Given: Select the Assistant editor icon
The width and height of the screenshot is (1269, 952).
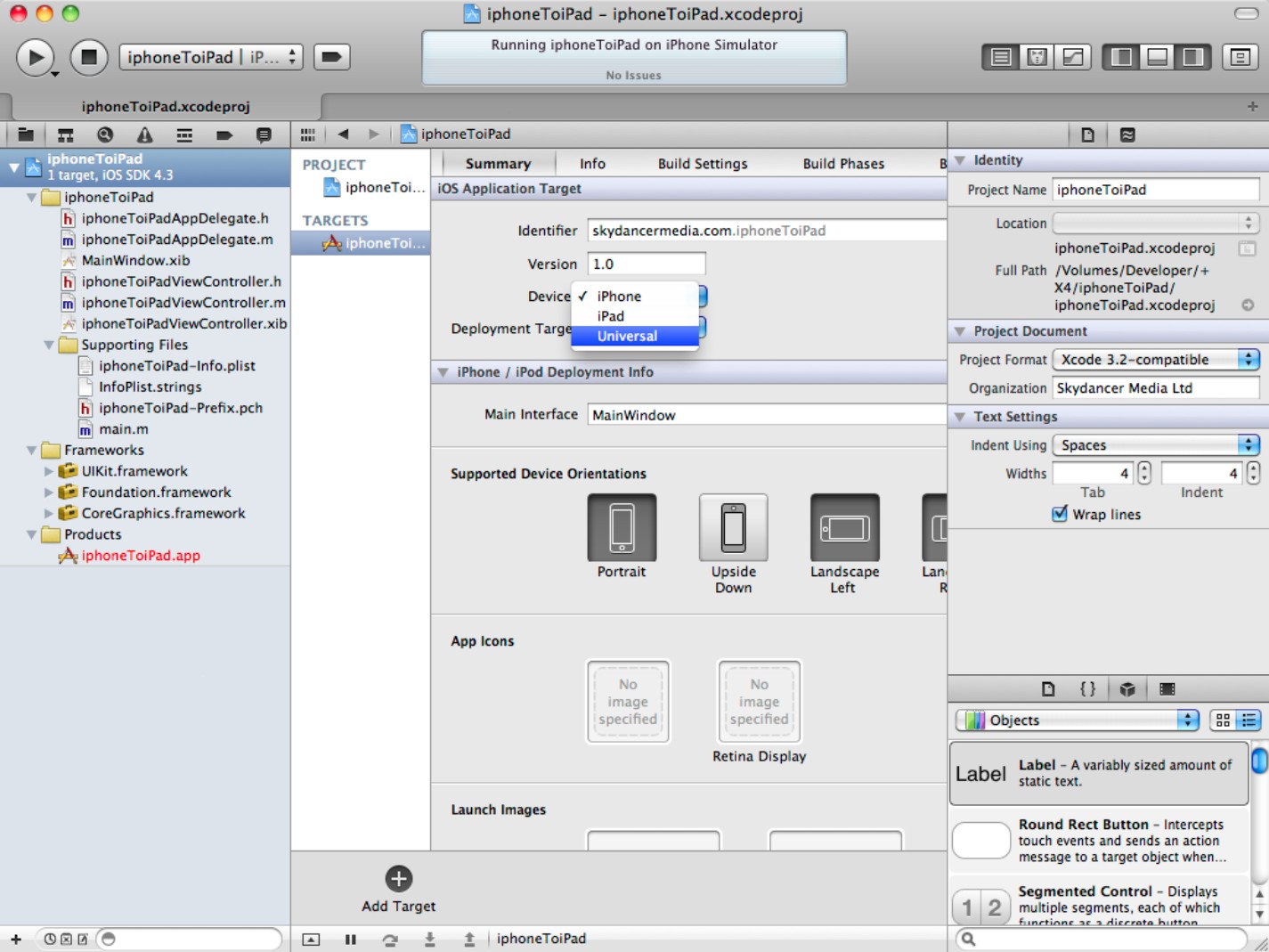Looking at the screenshot, I should pos(1037,57).
